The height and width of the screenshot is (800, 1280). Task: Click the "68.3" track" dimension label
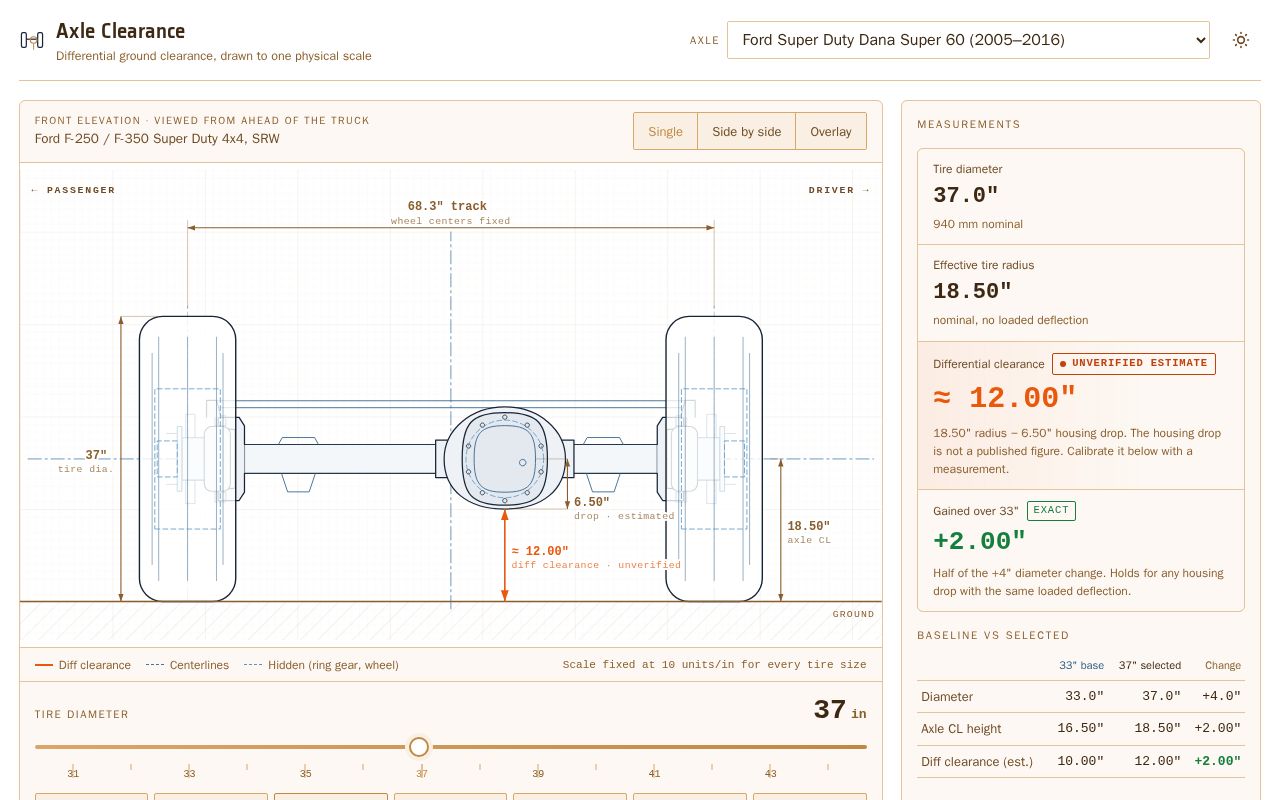coord(447,206)
